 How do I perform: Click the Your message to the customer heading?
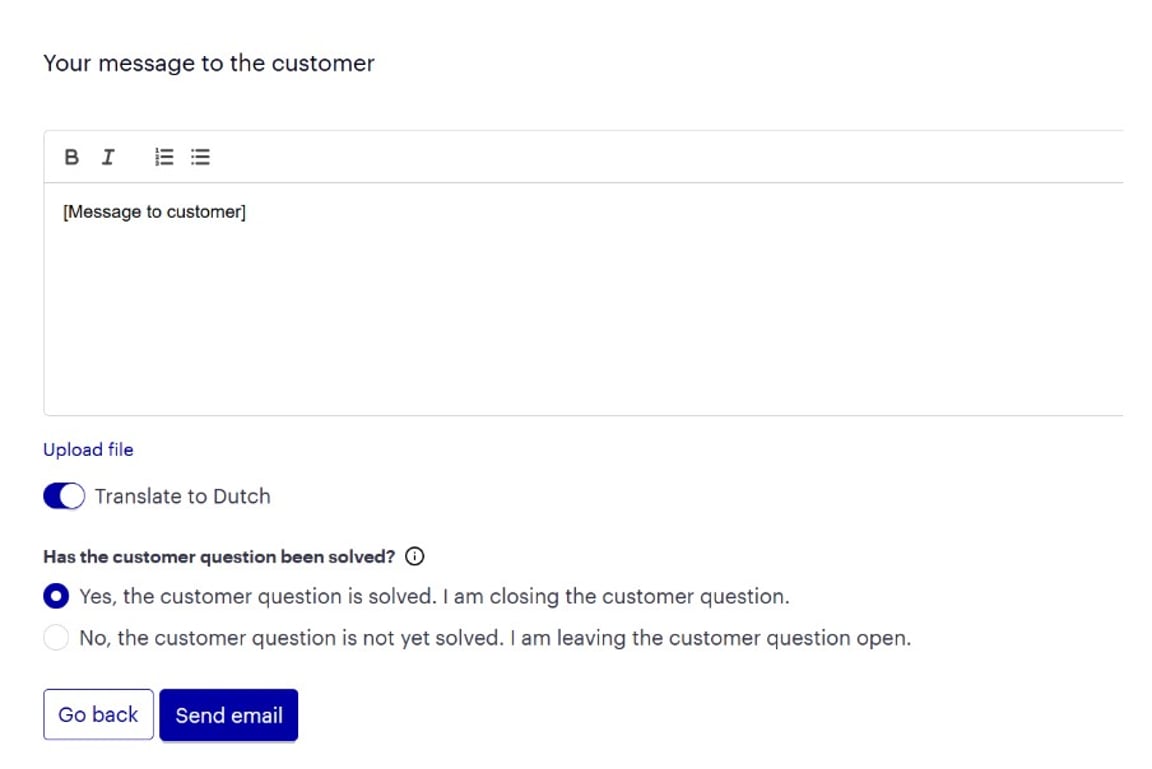[x=208, y=63]
